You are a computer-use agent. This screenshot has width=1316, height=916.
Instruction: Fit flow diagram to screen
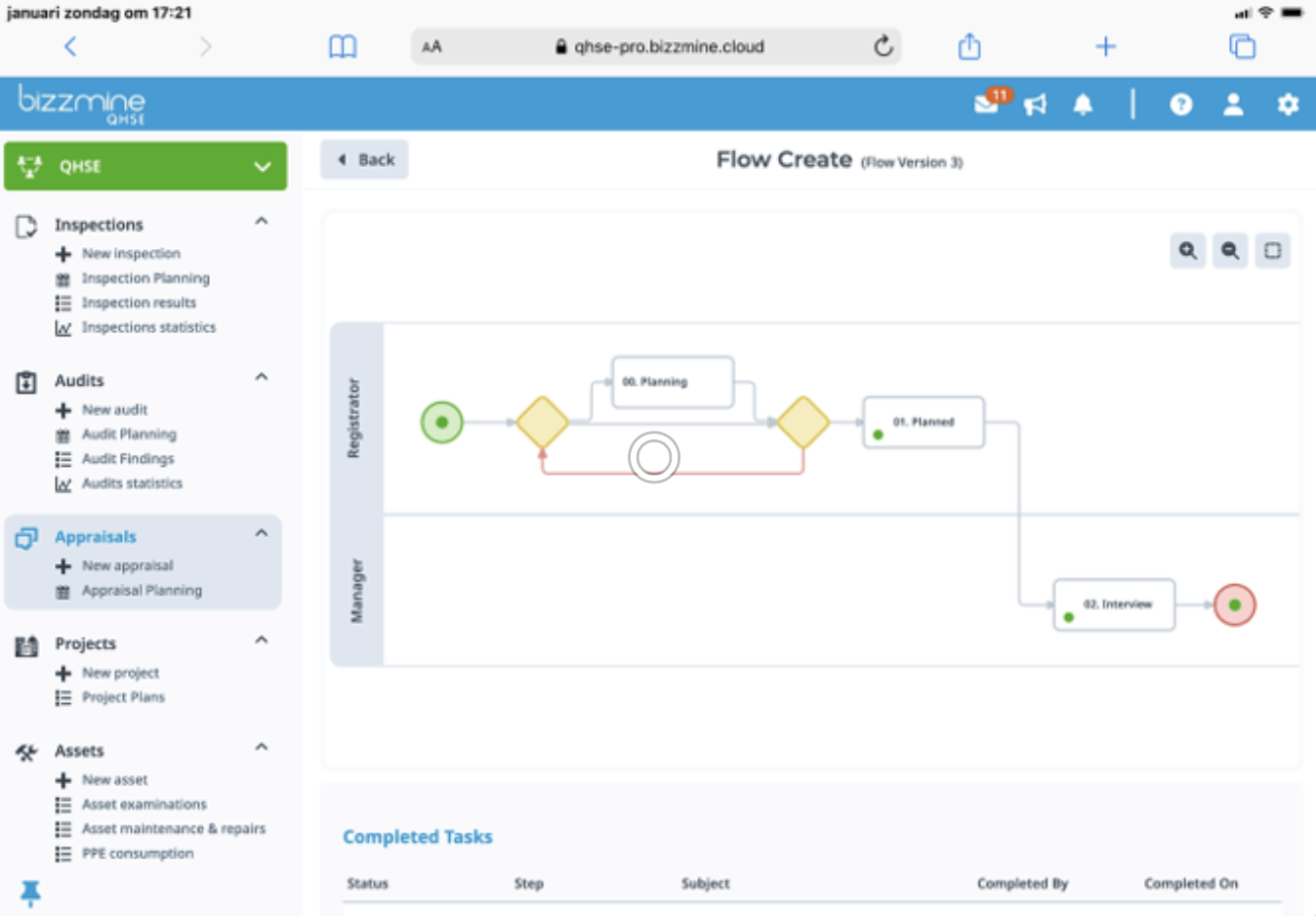(1273, 251)
